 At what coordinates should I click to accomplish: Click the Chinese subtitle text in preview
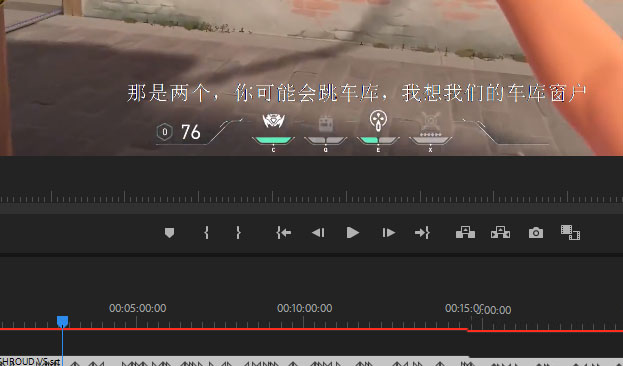tap(356, 93)
